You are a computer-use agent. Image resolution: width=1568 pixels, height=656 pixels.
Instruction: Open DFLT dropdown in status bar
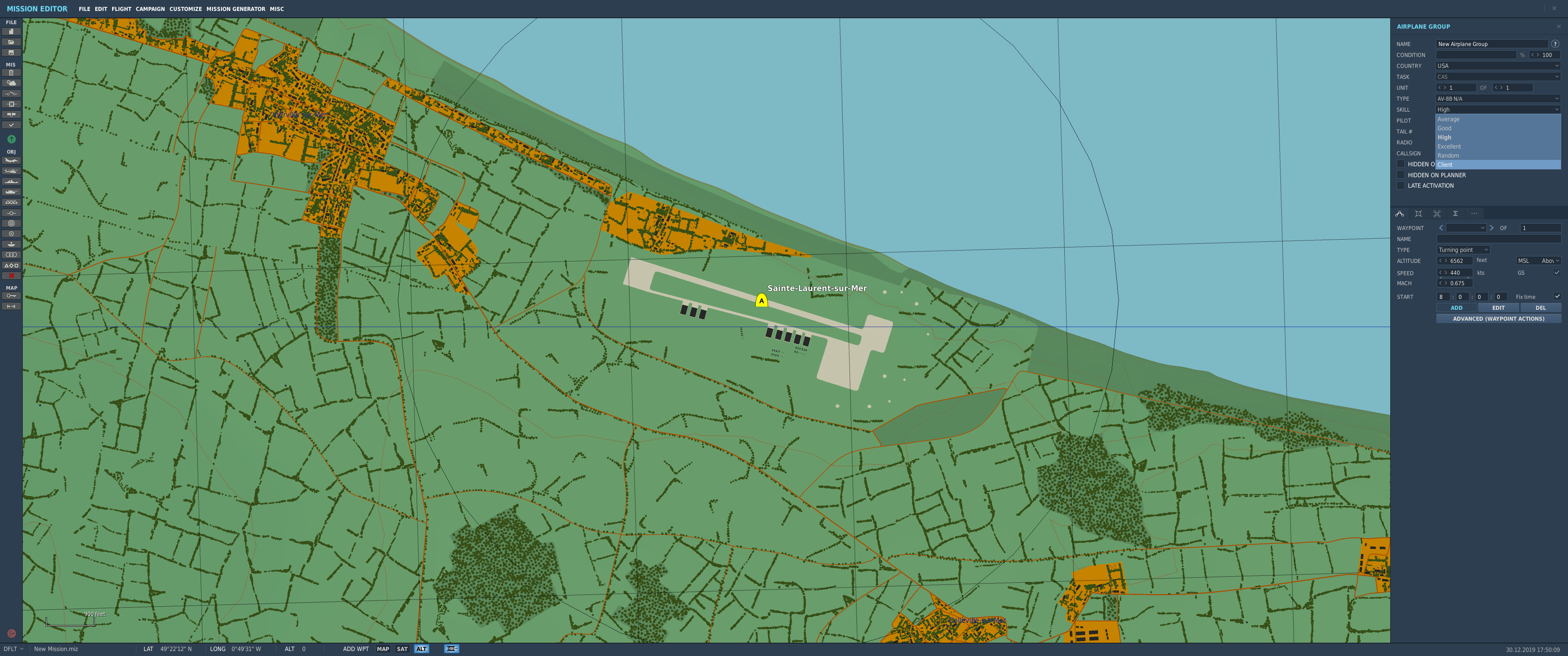coord(13,649)
